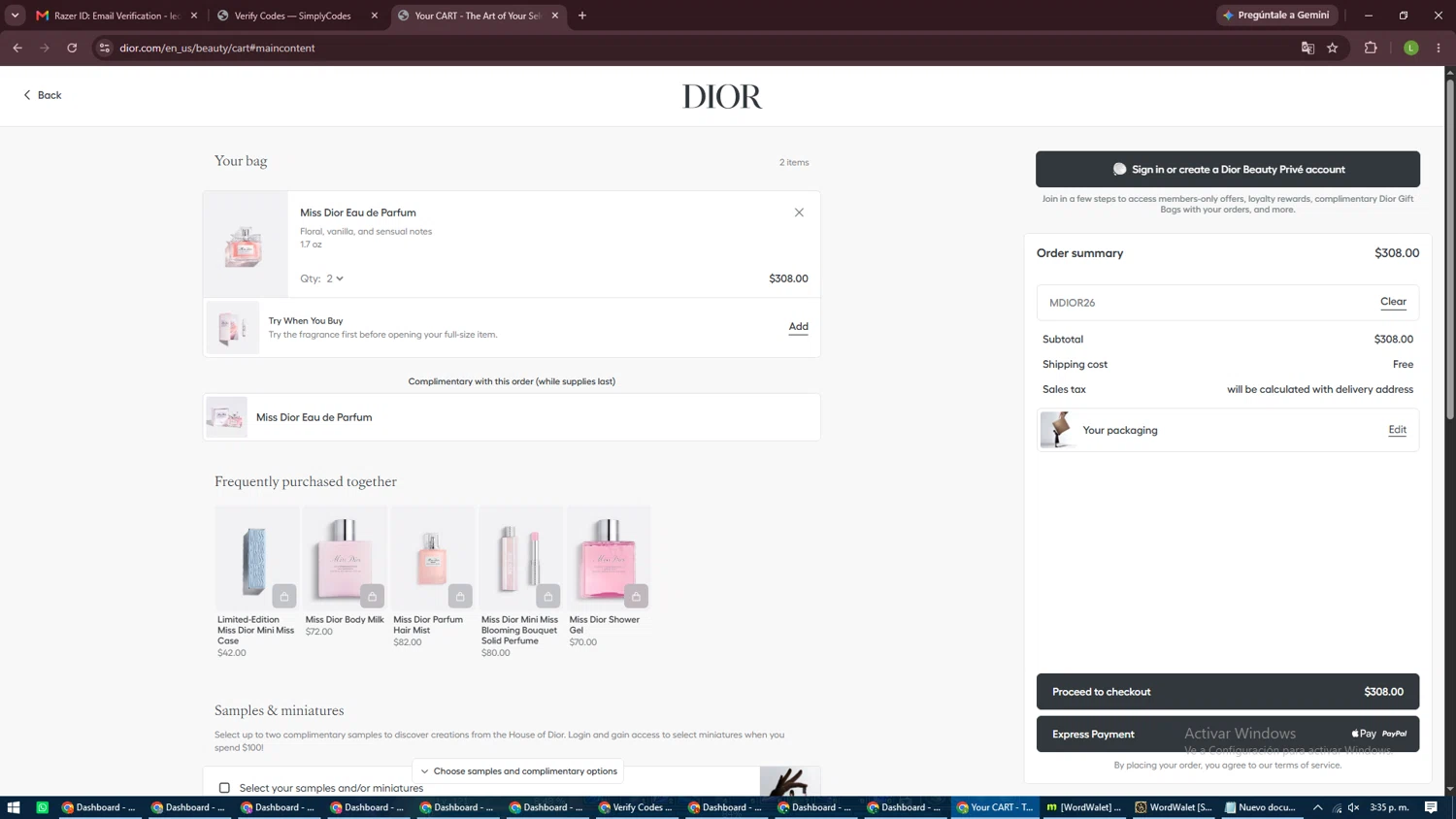Click the Free shipping cost value
The height and width of the screenshot is (819, 1456).
click(1403, 365)
